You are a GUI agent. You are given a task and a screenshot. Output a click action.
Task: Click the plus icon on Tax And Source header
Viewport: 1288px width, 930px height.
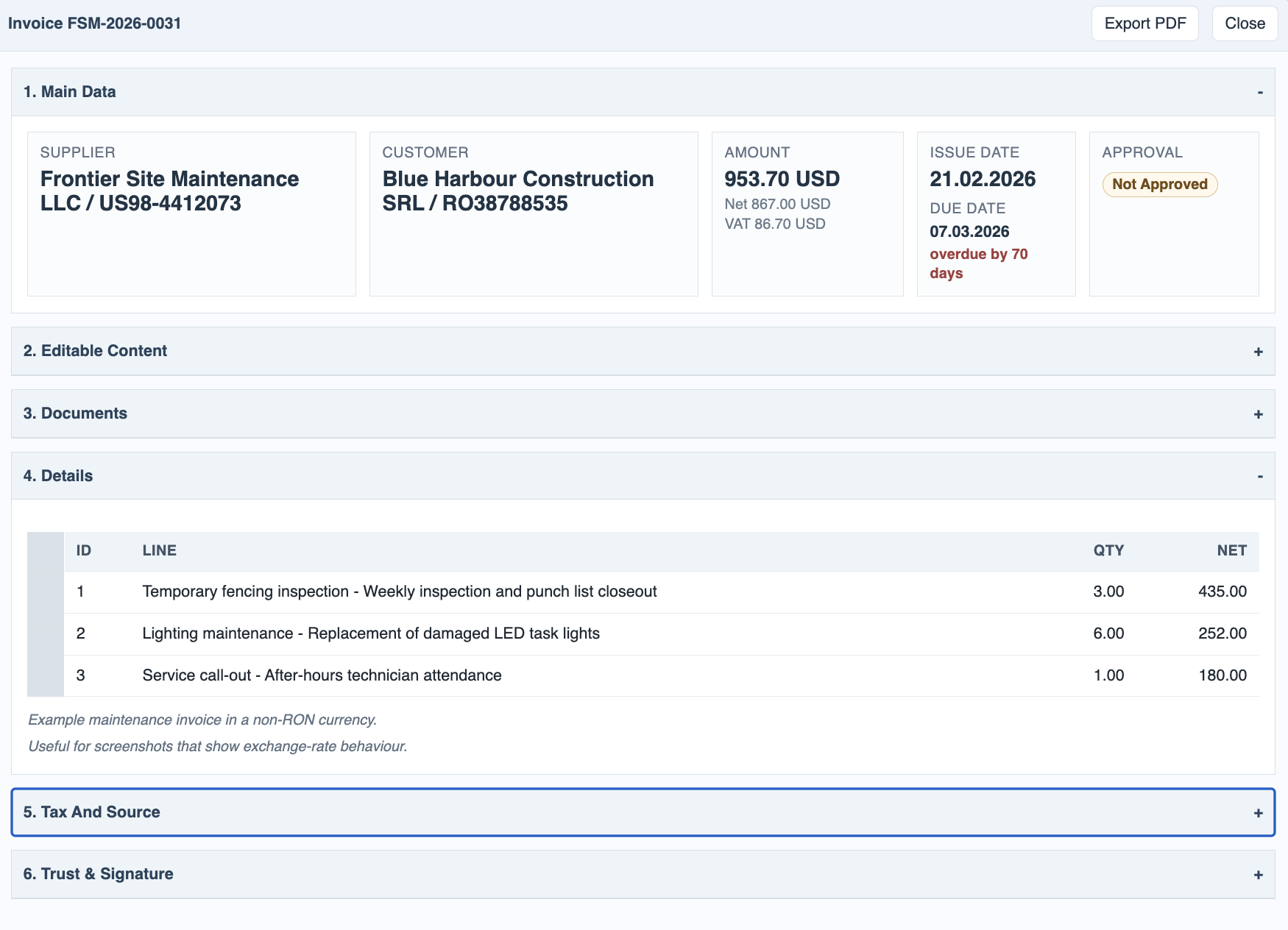(1259, 813)
